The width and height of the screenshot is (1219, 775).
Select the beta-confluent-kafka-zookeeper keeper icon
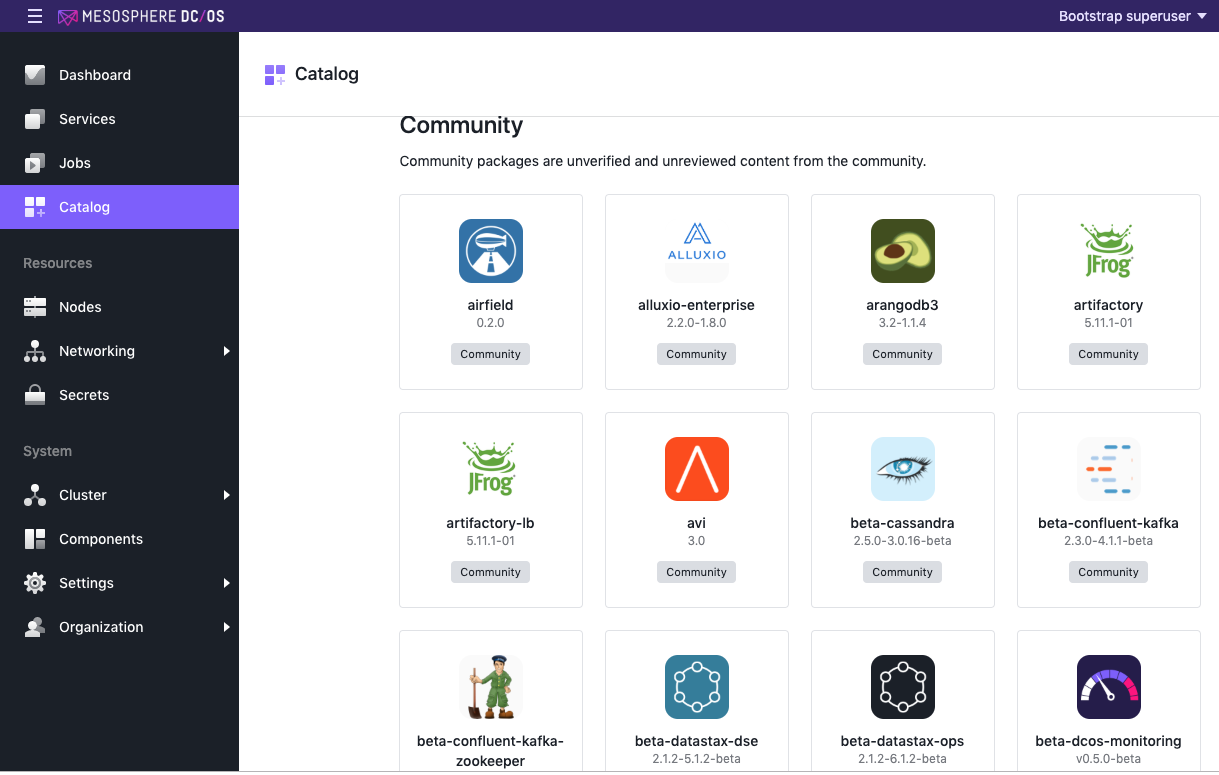(491, 687)
